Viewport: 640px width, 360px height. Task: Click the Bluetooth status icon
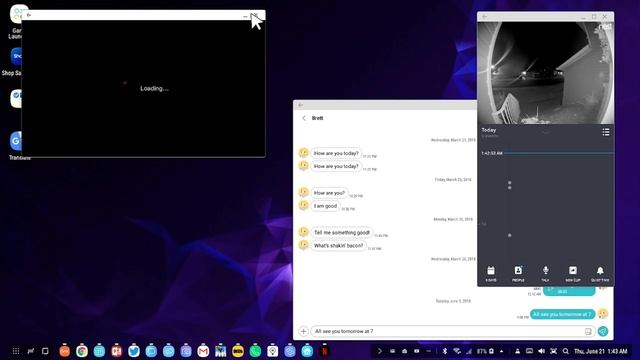(445, 351)
